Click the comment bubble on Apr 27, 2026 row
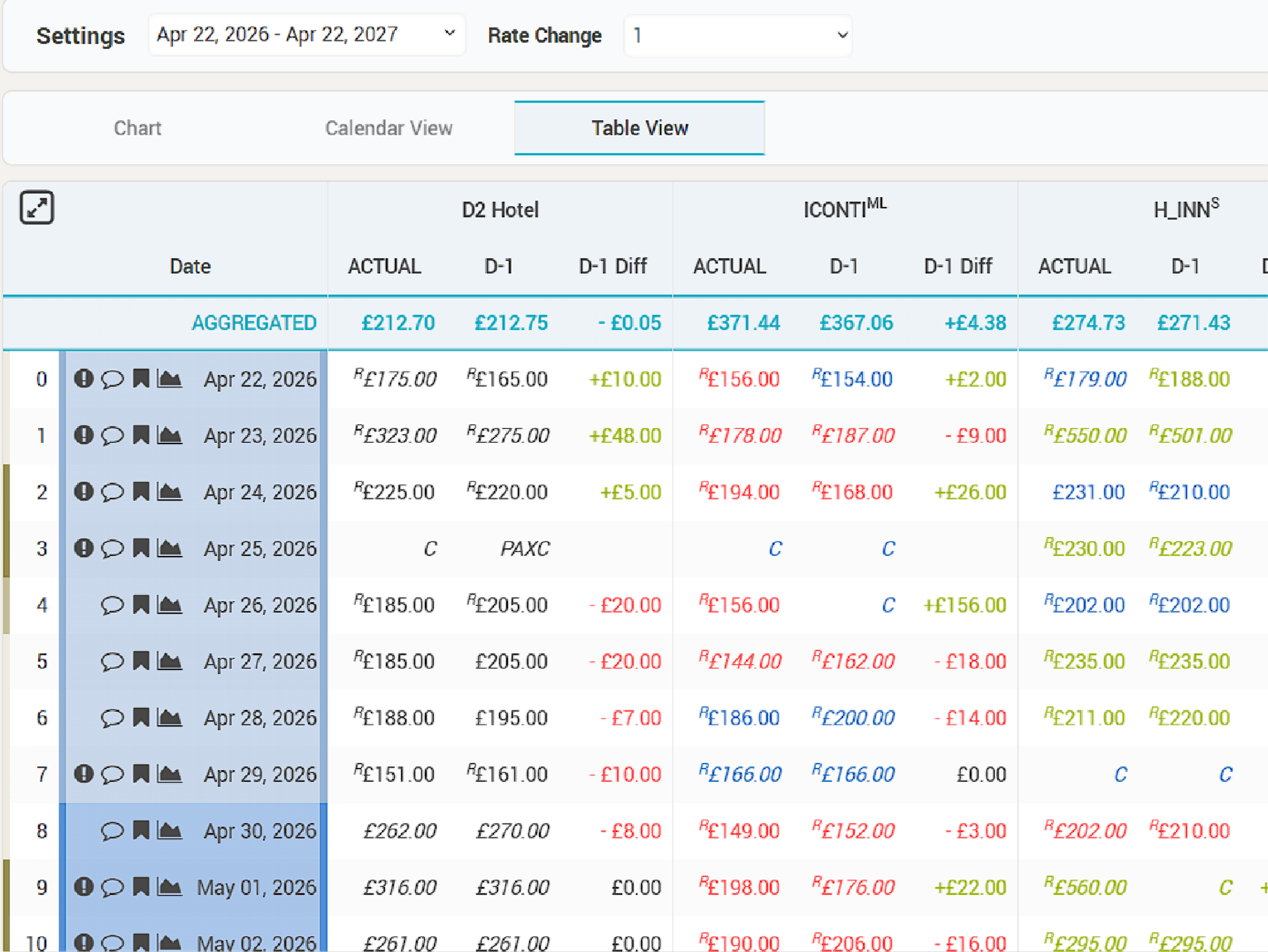The height and width of the screenshot is (952, 1268). pyautogui.click(x=112, y=661)
